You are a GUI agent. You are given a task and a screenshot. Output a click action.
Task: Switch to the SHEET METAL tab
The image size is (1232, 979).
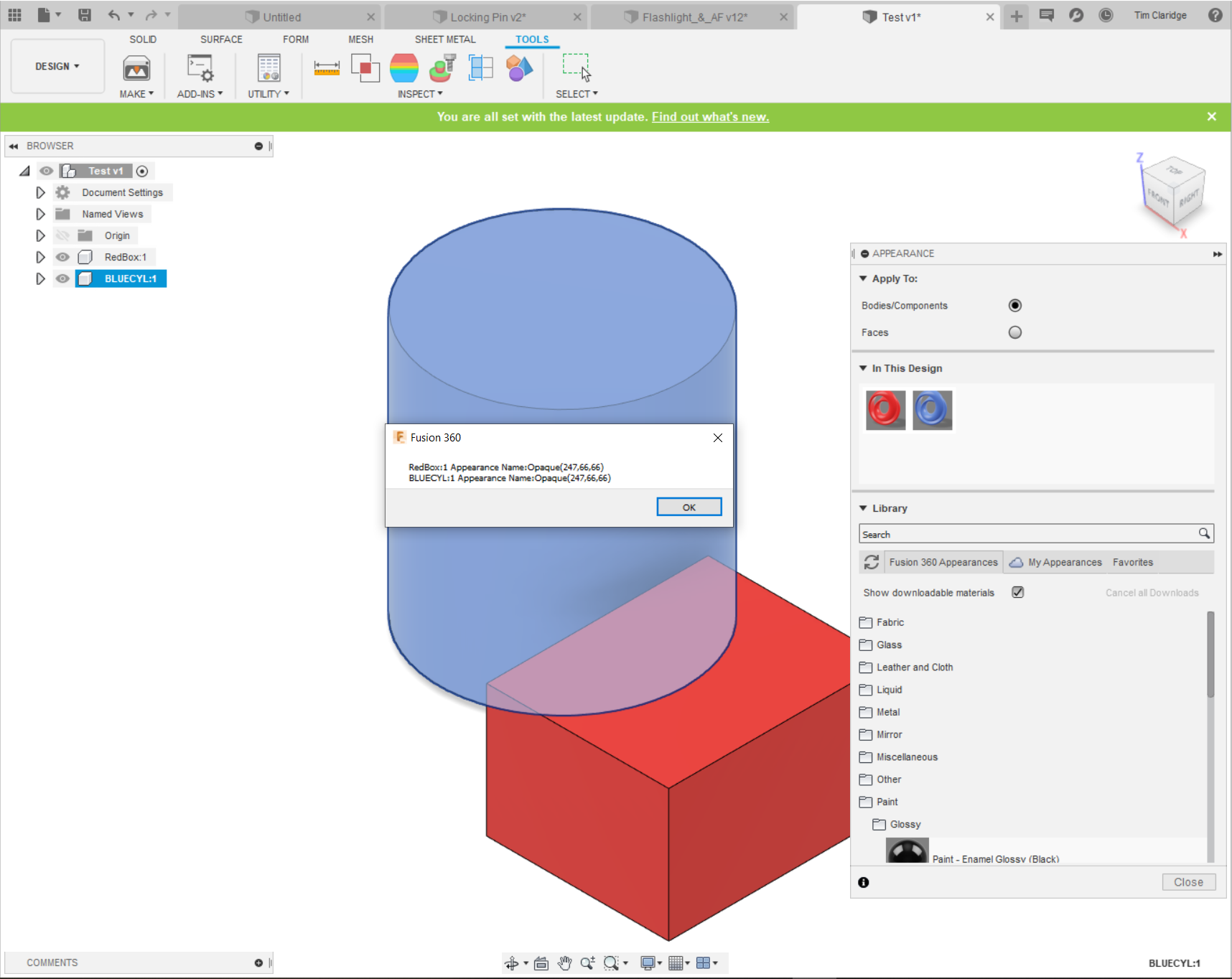445,39
